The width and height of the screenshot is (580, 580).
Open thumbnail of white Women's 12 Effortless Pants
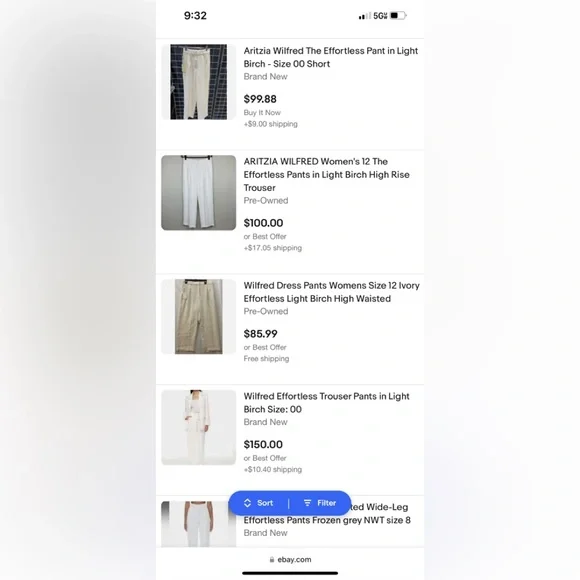tap(199, 193)
